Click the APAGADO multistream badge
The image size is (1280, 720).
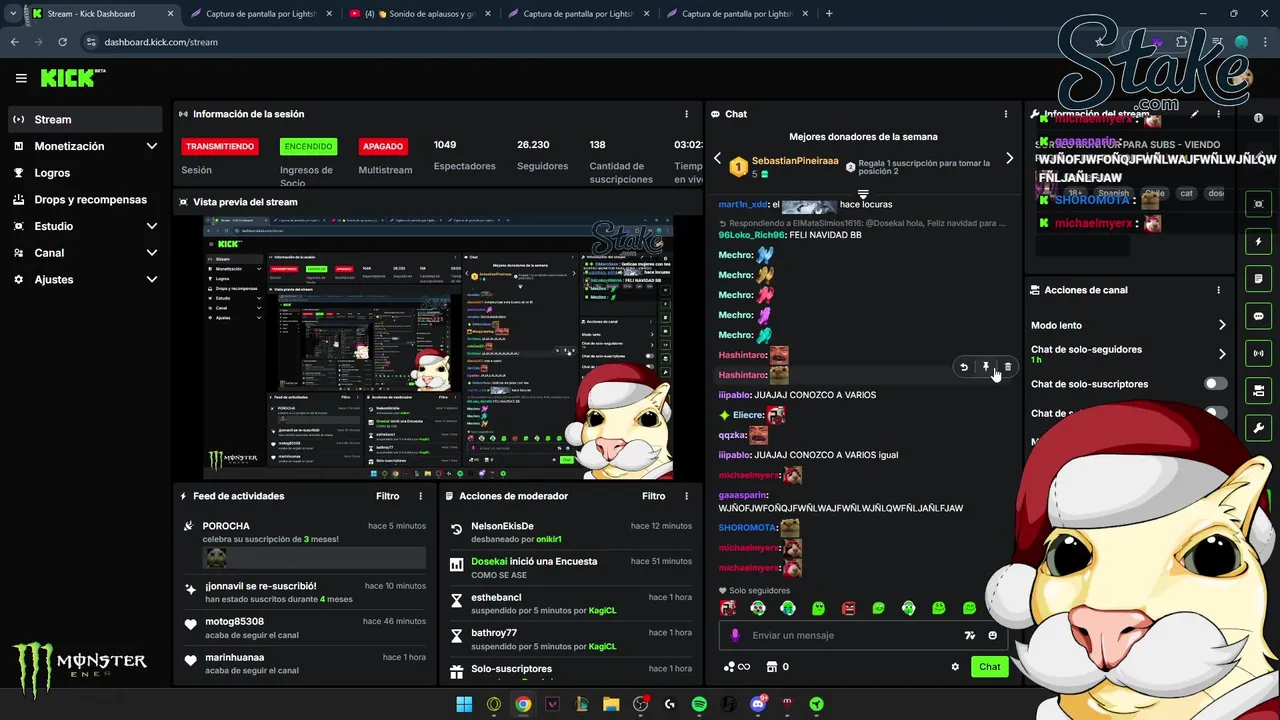[383, 146]
